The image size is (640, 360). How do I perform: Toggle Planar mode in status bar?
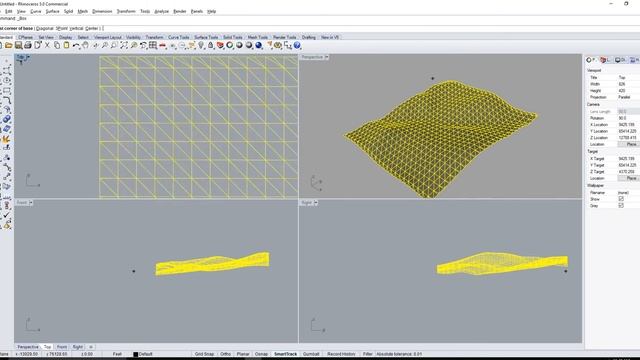click(243, 354)
